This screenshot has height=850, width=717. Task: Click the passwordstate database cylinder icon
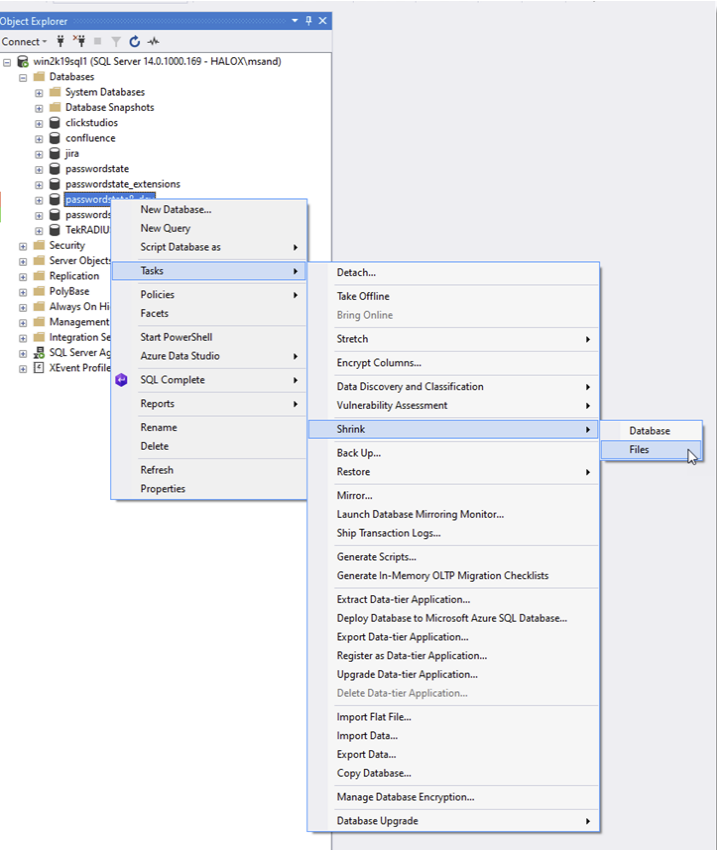(55, 169)
